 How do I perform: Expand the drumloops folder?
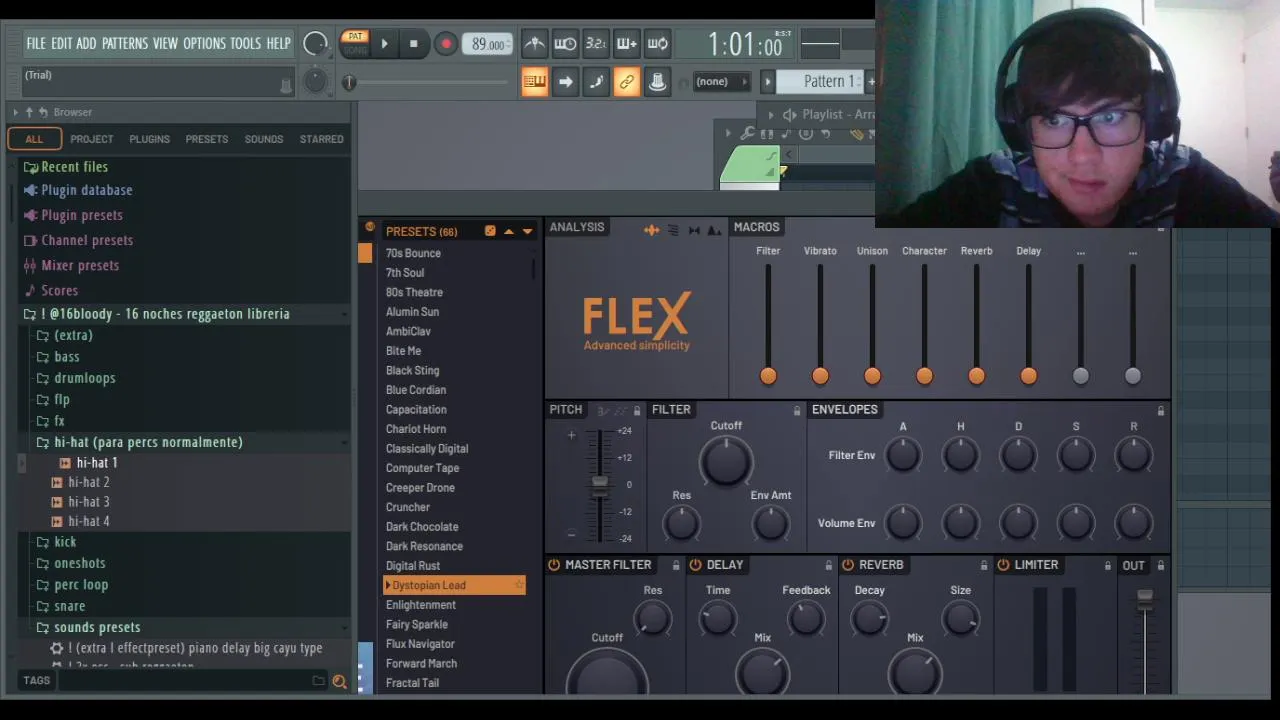[x=85, y=378]
